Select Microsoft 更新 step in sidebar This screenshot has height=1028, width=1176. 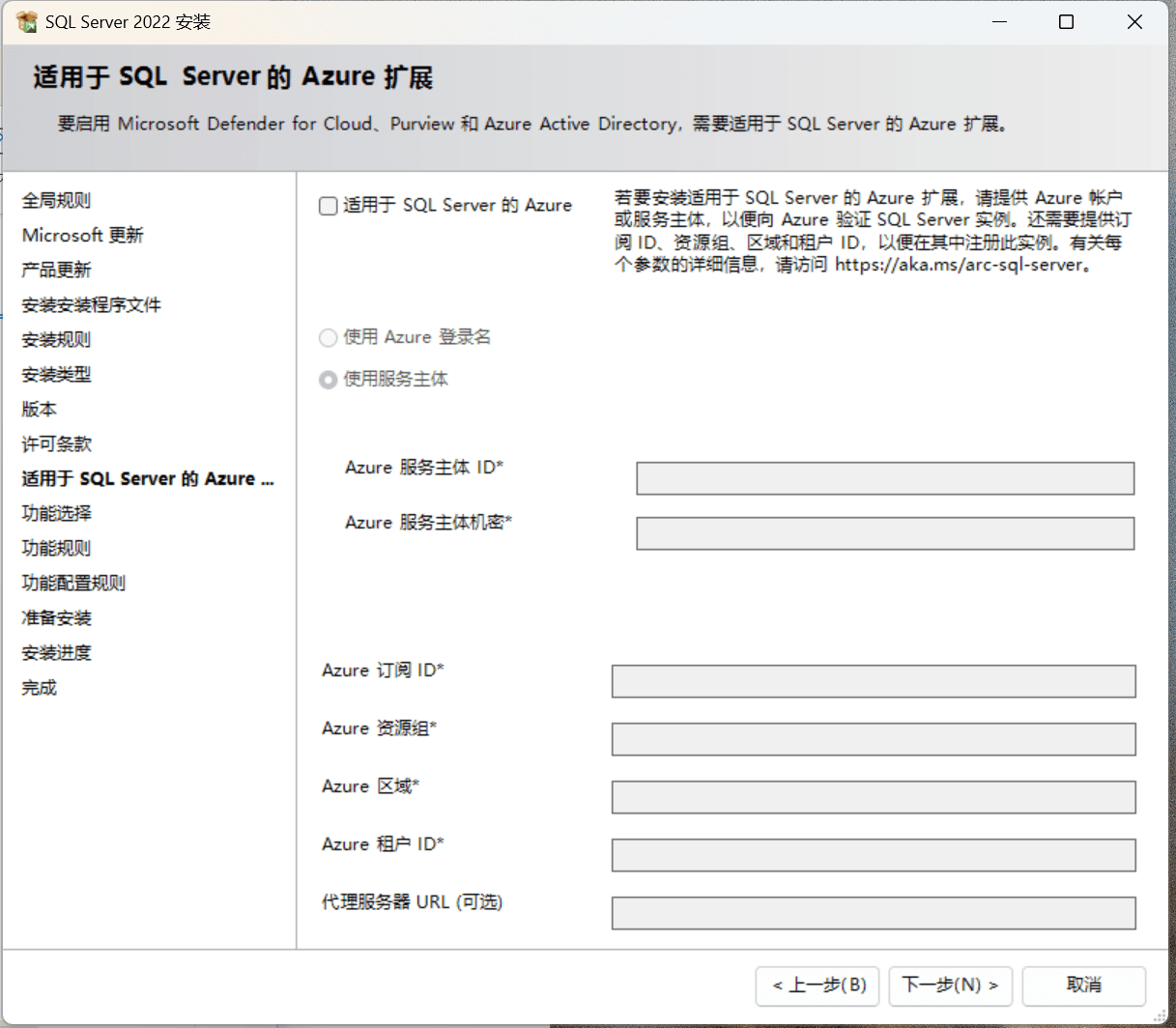[x=82, y=236]
